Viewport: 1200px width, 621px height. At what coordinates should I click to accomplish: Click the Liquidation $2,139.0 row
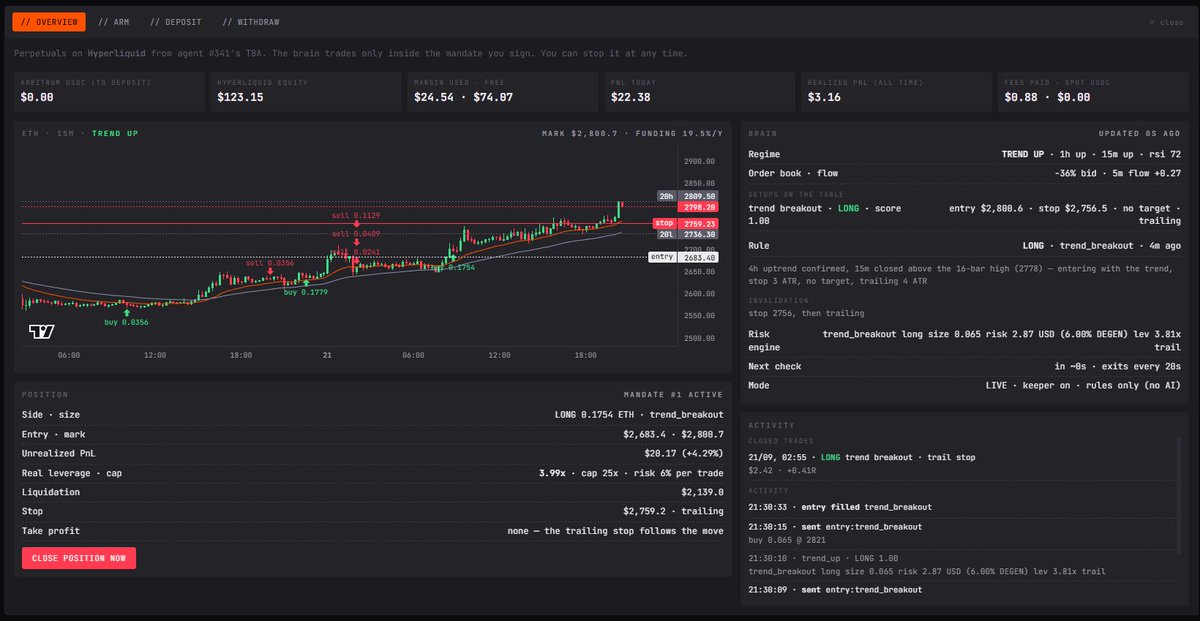tap(372, 492)
